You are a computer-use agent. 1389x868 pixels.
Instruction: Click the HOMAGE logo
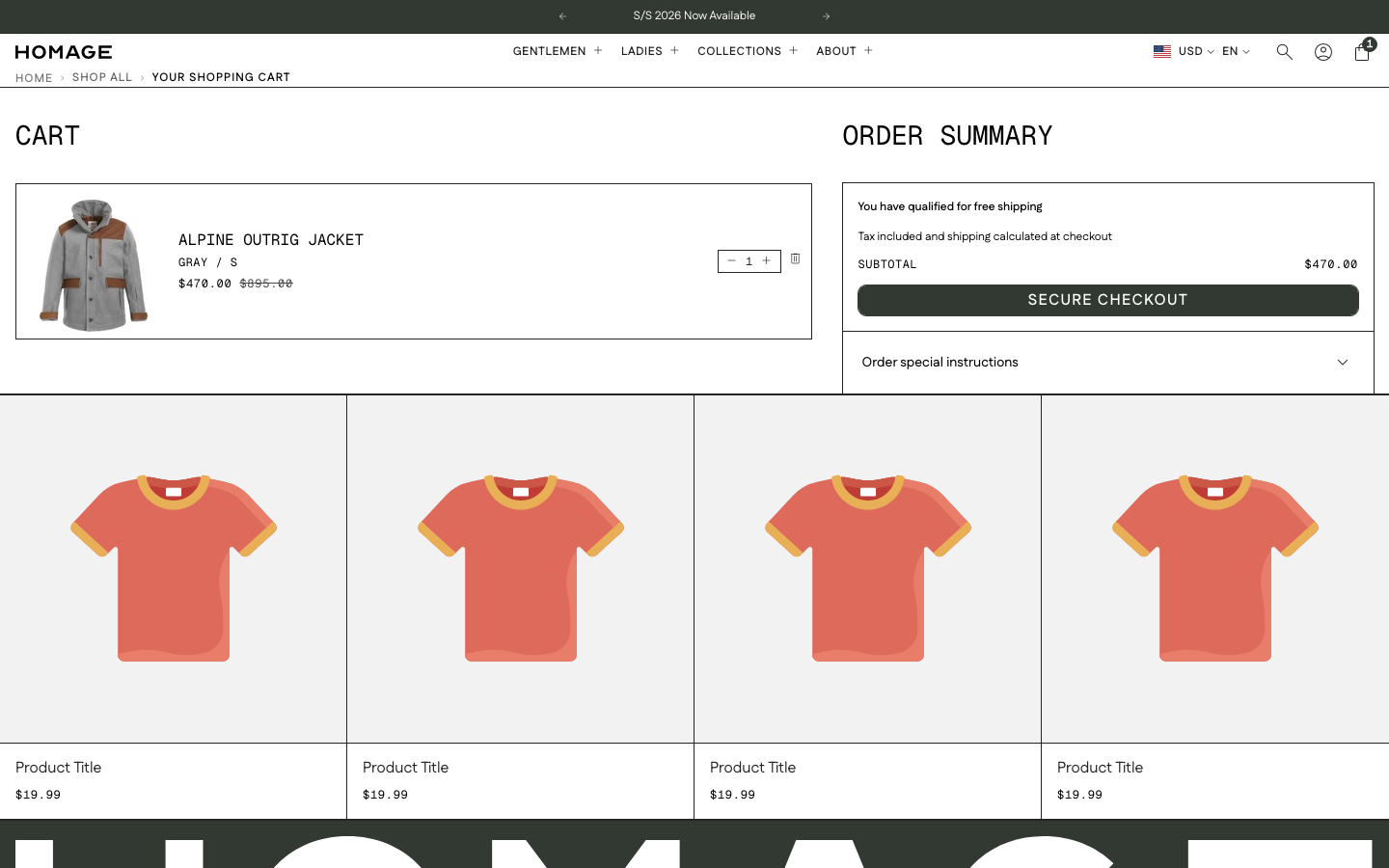point(64,52)
